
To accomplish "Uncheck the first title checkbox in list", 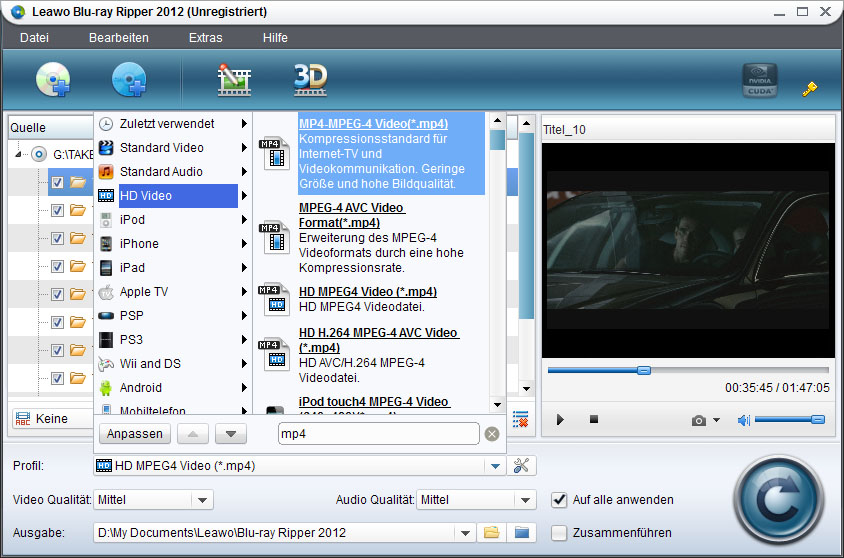I will pyautogui.click(x=58, y=182).
